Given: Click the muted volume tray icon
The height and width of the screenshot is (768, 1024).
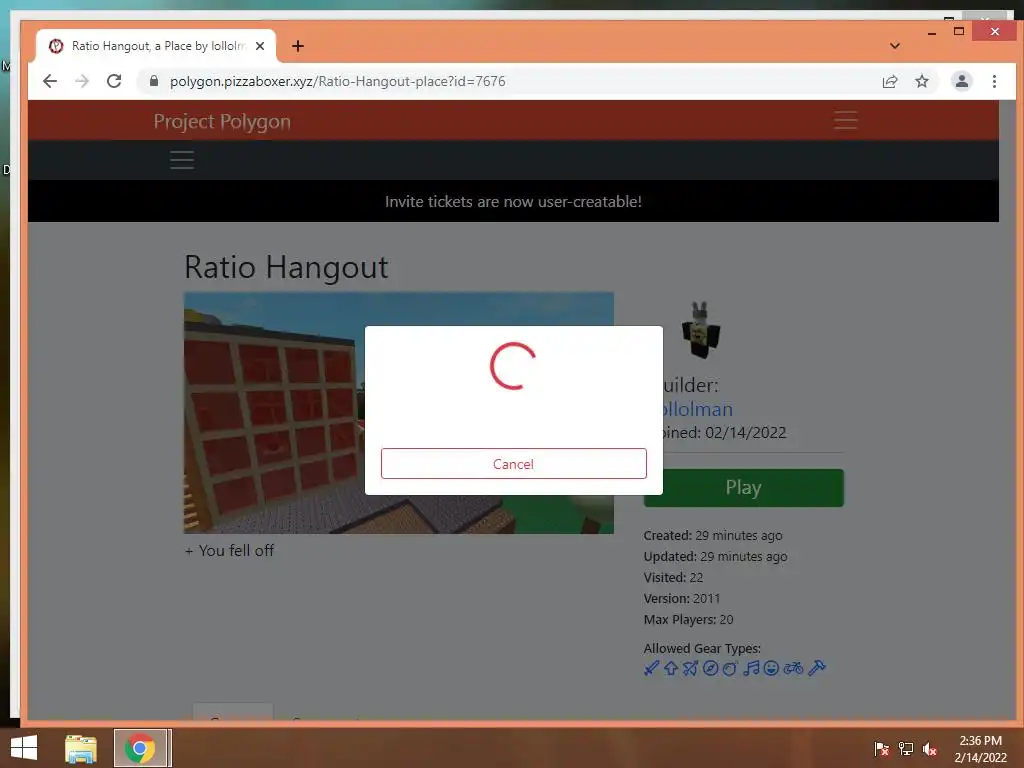Looking at the screenshot, I should 929,748.
